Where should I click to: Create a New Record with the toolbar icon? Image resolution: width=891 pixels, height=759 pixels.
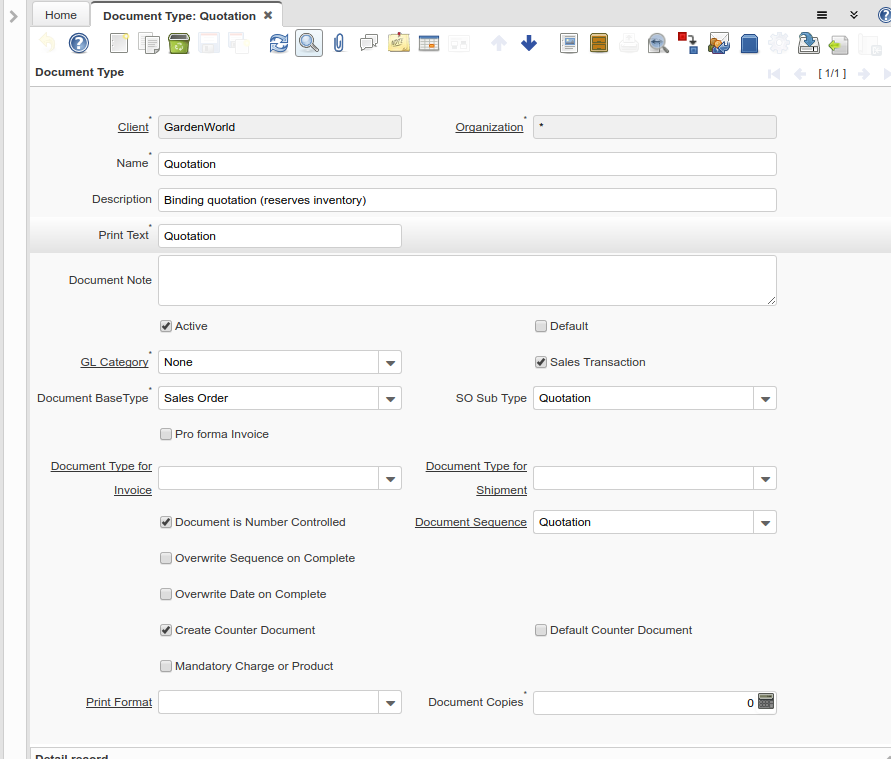click(116, 43)
